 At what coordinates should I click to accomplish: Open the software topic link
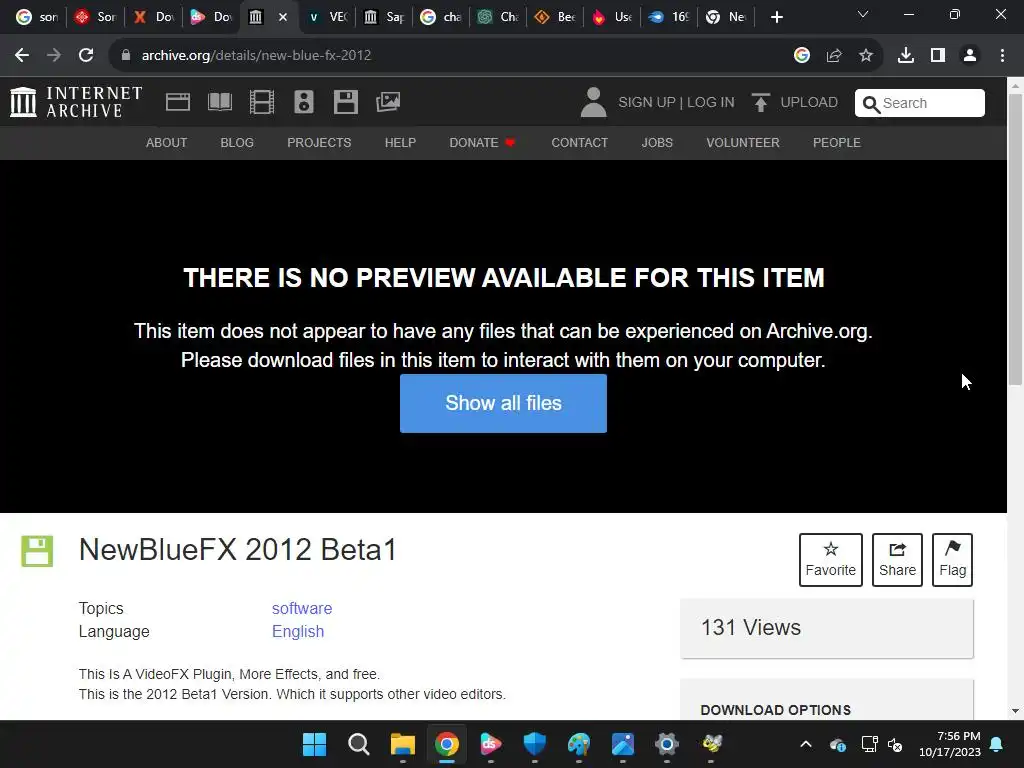[x=302, y=608]
